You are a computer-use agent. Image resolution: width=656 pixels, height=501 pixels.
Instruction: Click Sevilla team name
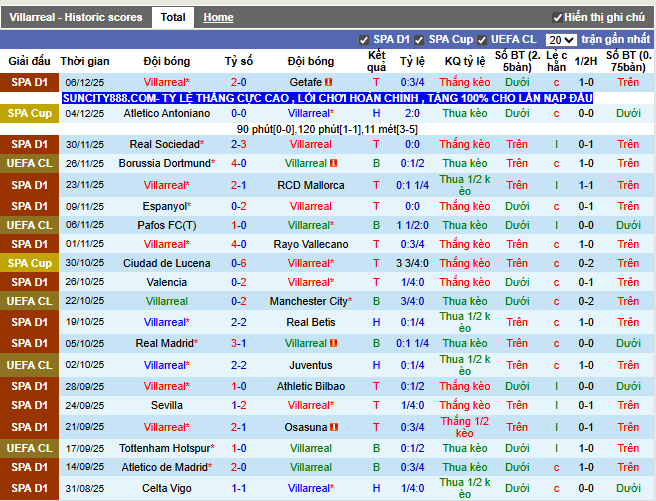click(x=167, y=406)
